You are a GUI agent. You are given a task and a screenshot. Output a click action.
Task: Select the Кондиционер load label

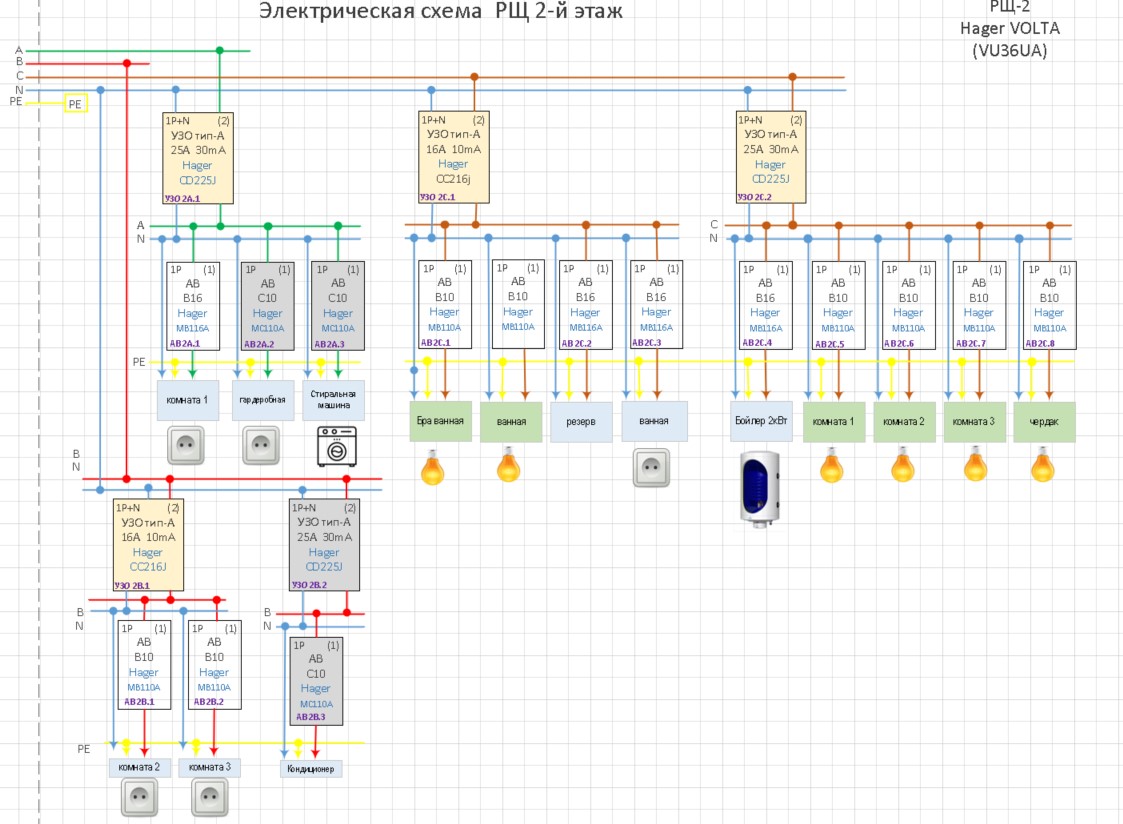click(311, 769)
